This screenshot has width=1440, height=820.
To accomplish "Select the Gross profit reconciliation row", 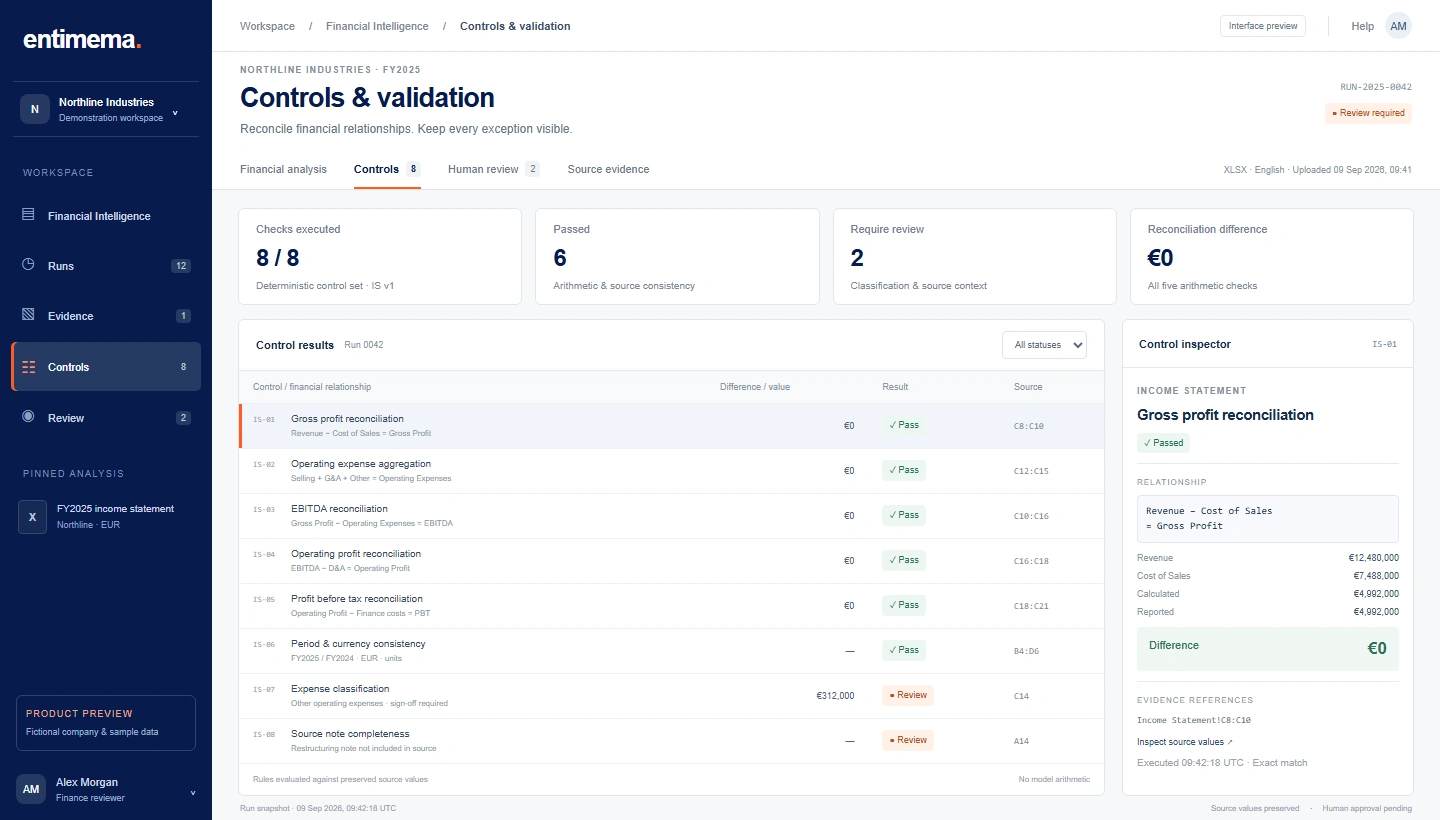I will pyautogui.click(x=672, y=426).
